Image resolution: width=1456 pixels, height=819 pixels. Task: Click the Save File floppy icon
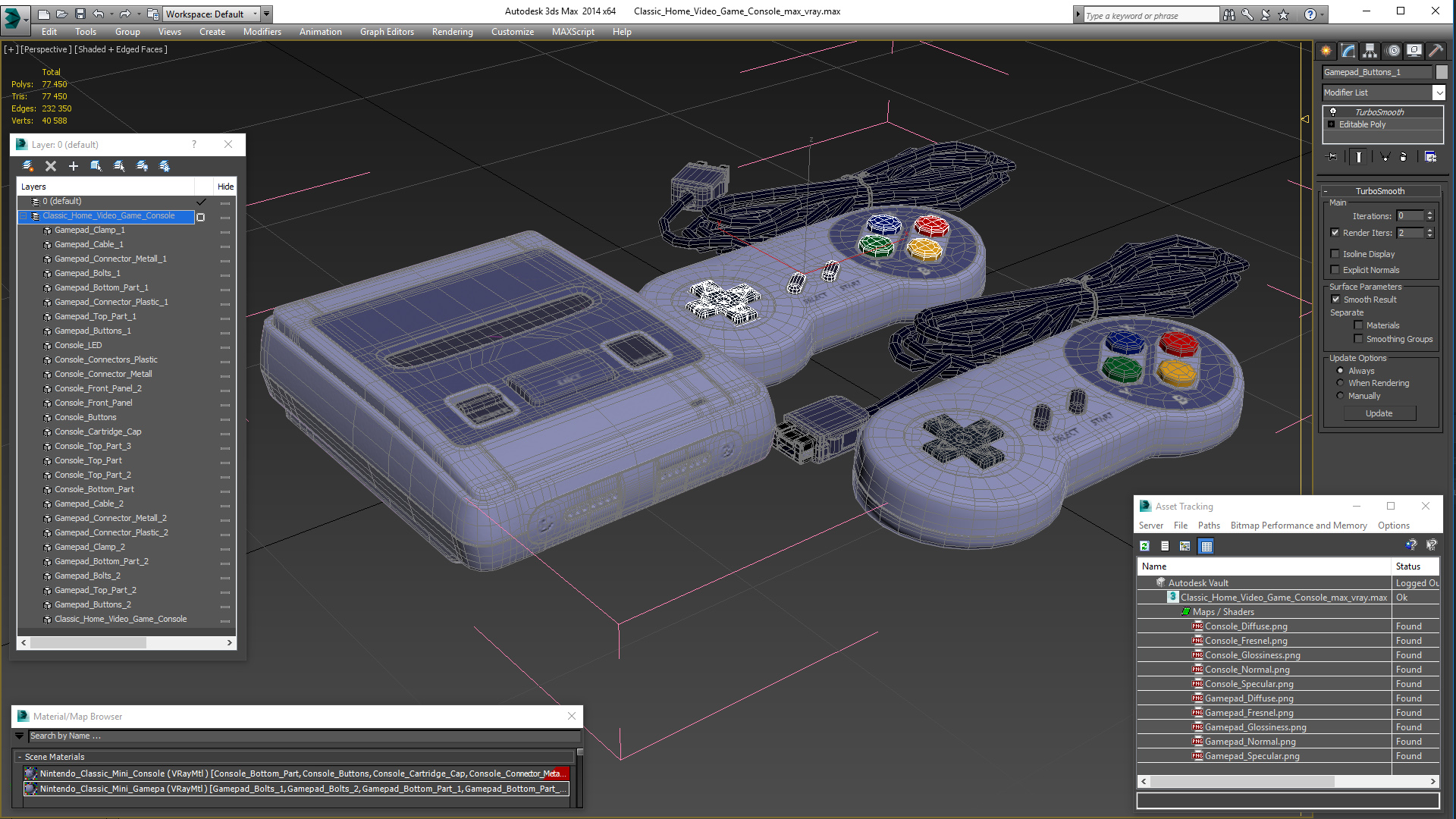pos(80,14)
